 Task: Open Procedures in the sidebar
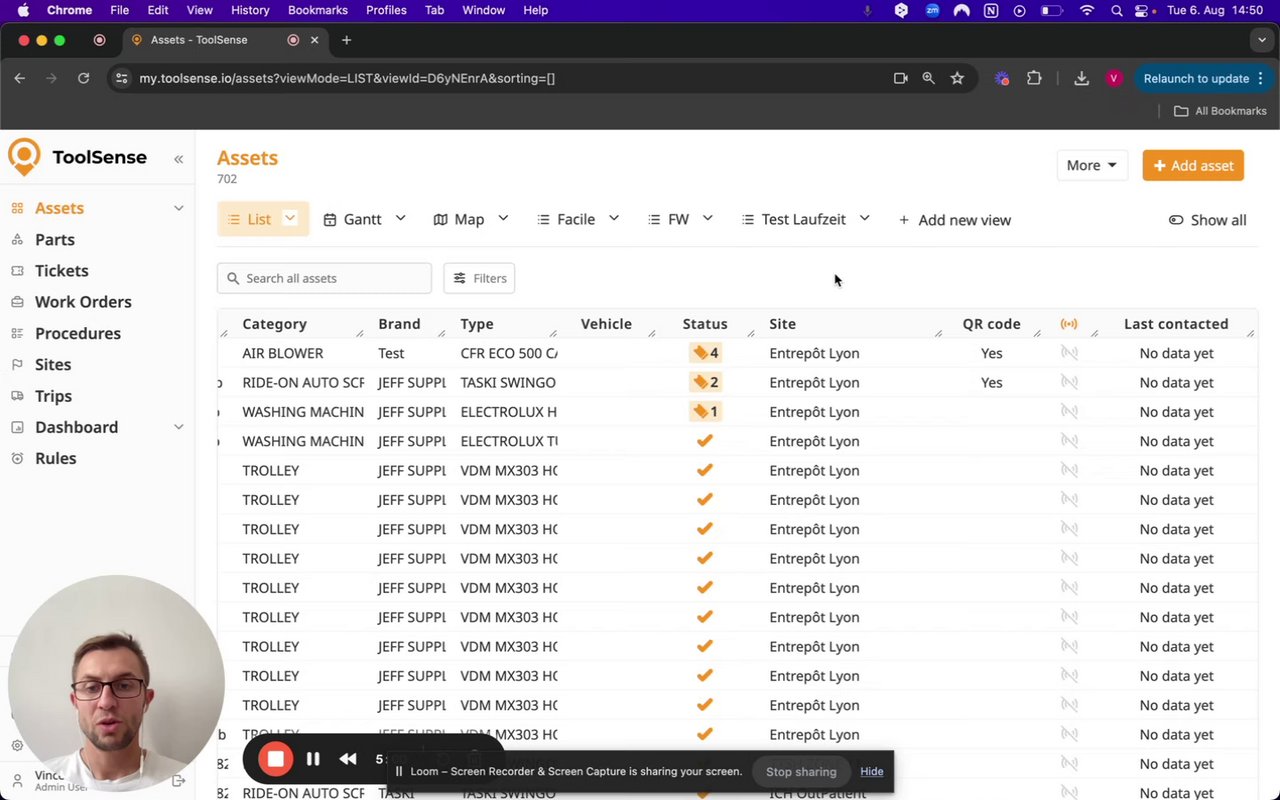(x=78, y=333)
